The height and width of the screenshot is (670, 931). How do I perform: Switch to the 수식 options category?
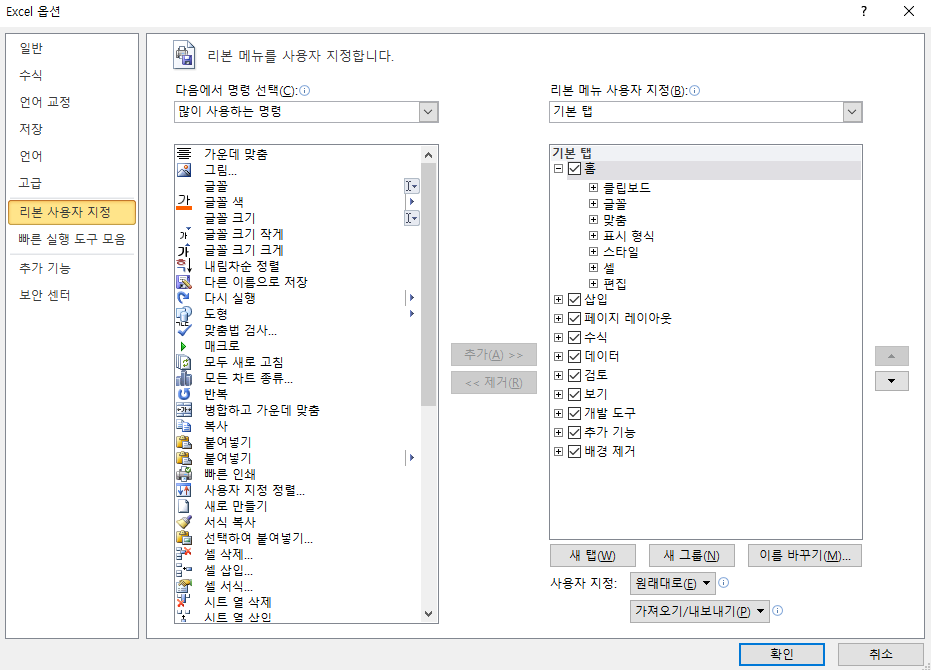tap(72, 75)
